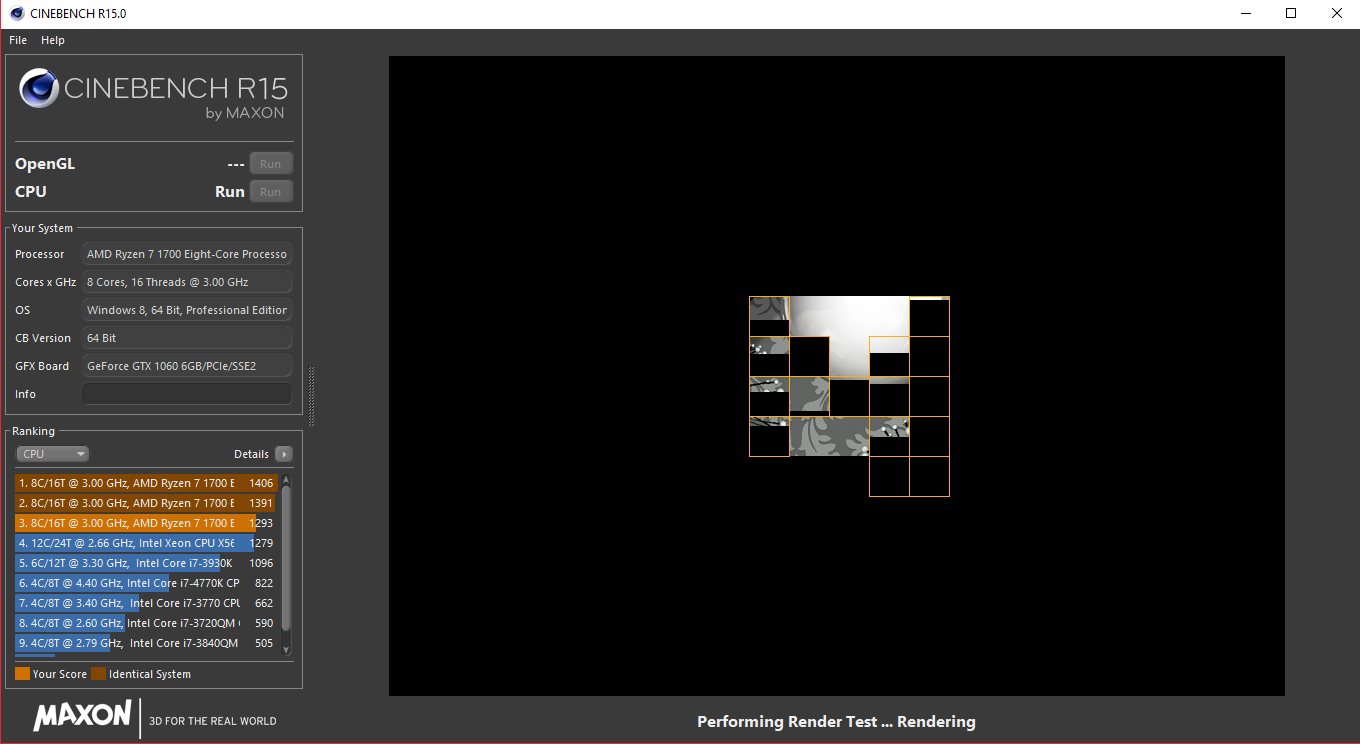Open the Help menu
Image resolution: width=1360 pixels, height=744 pixels.
pos(53,40)
